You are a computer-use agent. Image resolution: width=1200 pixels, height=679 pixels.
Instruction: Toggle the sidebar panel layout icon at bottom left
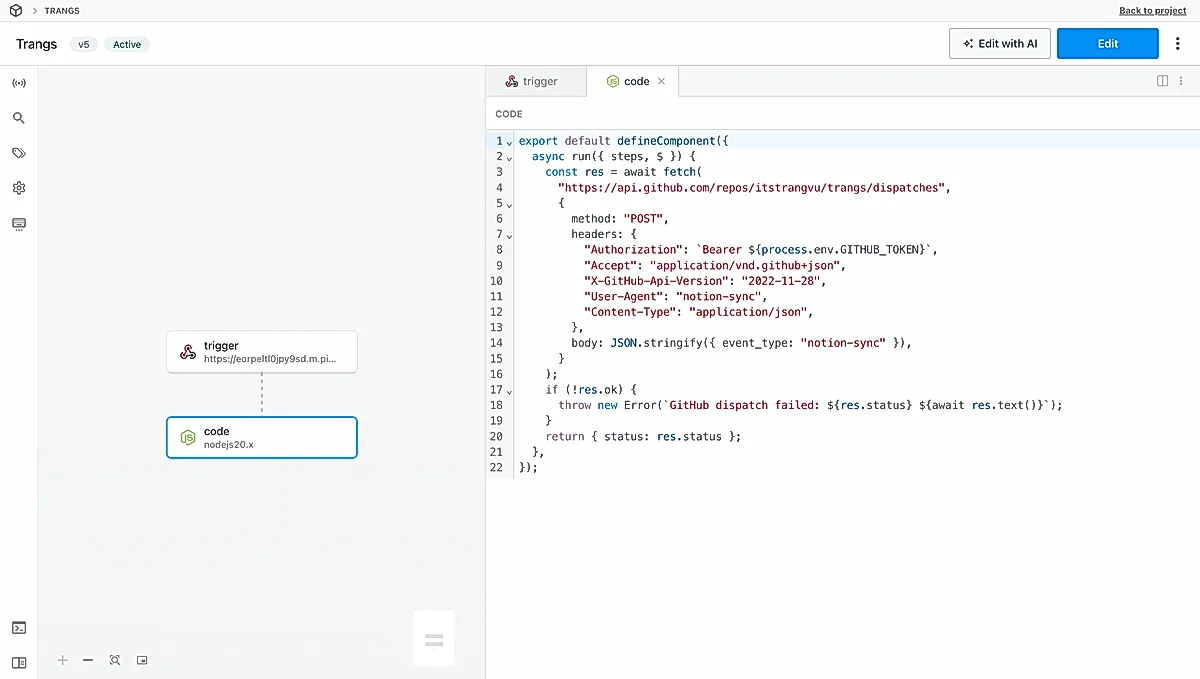click(19, 662)
